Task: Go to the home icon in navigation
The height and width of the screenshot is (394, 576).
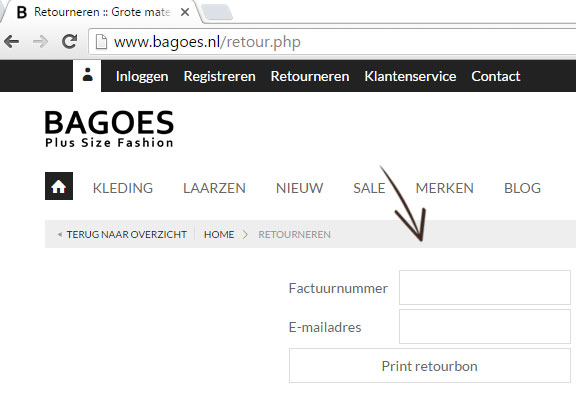Action: tap(59, 186)
